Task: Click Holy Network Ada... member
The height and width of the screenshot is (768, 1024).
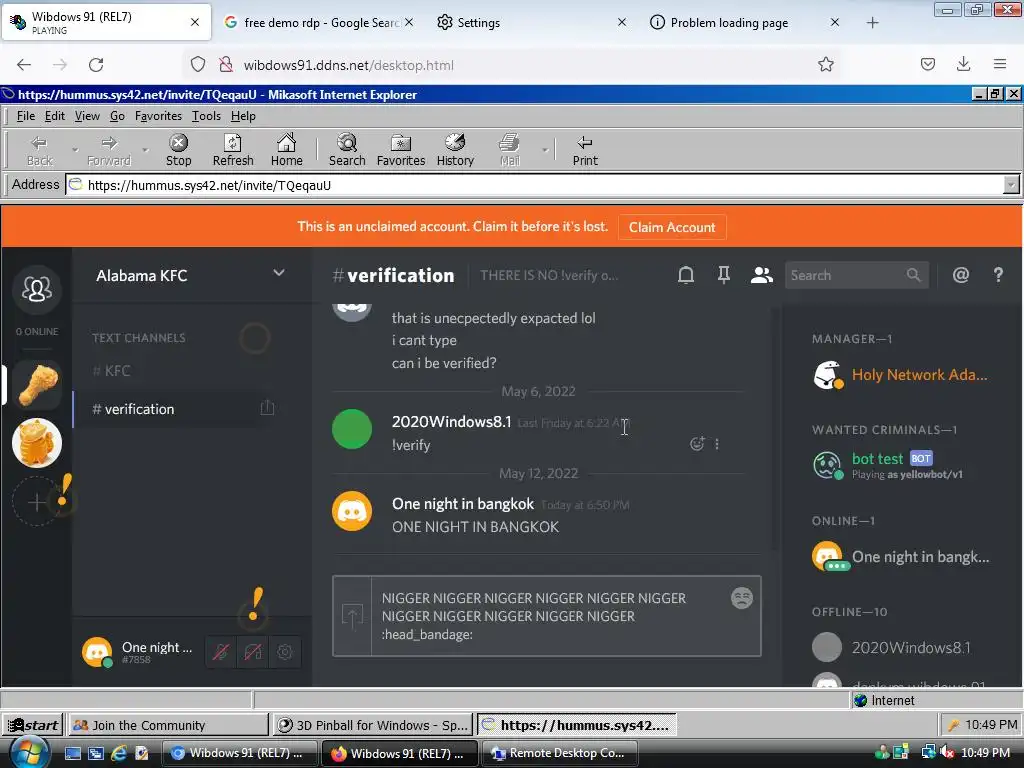Action: (901, 375)
